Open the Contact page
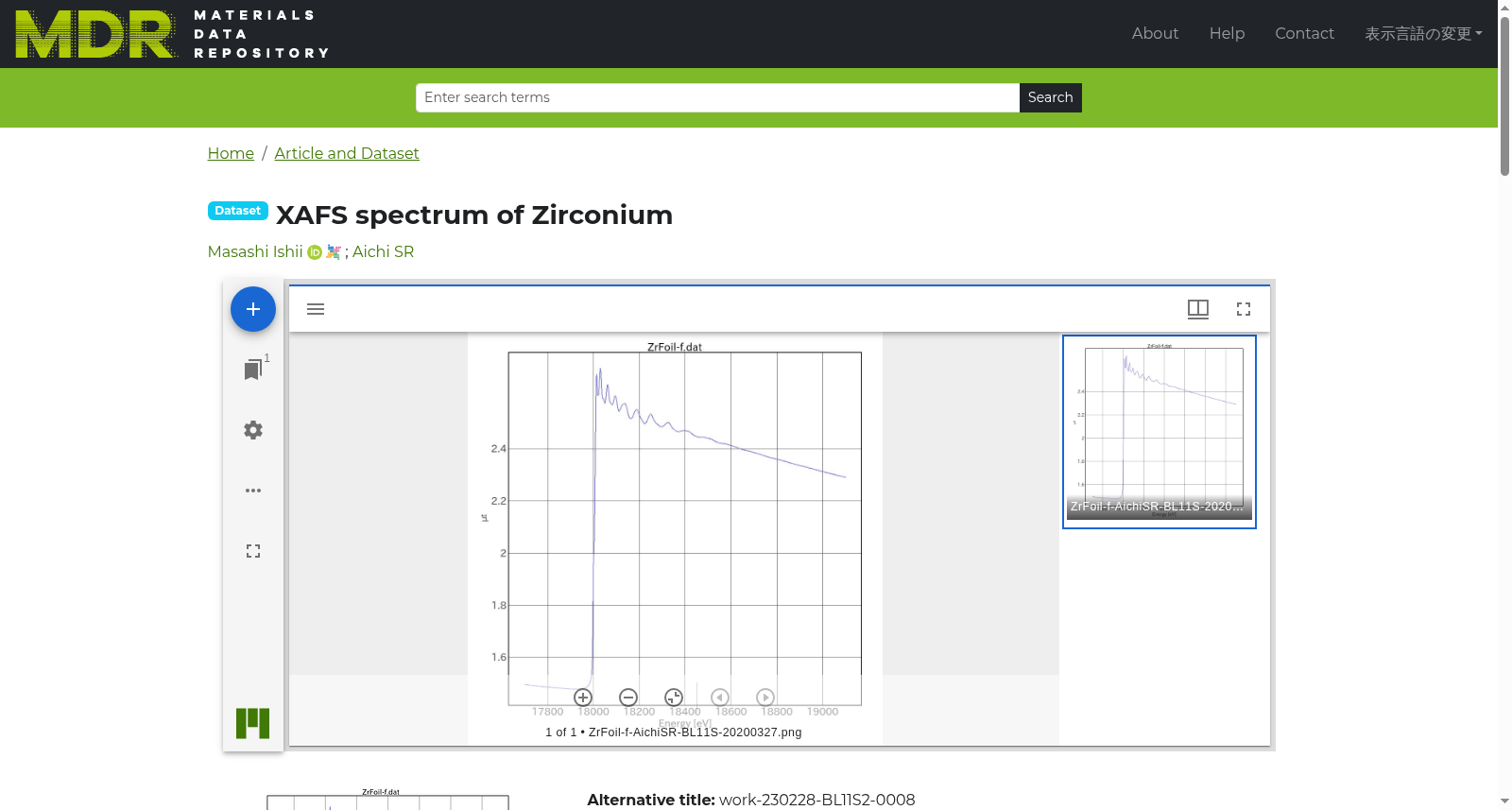This screenshot has width=1512, height=810. (1304, 34)
